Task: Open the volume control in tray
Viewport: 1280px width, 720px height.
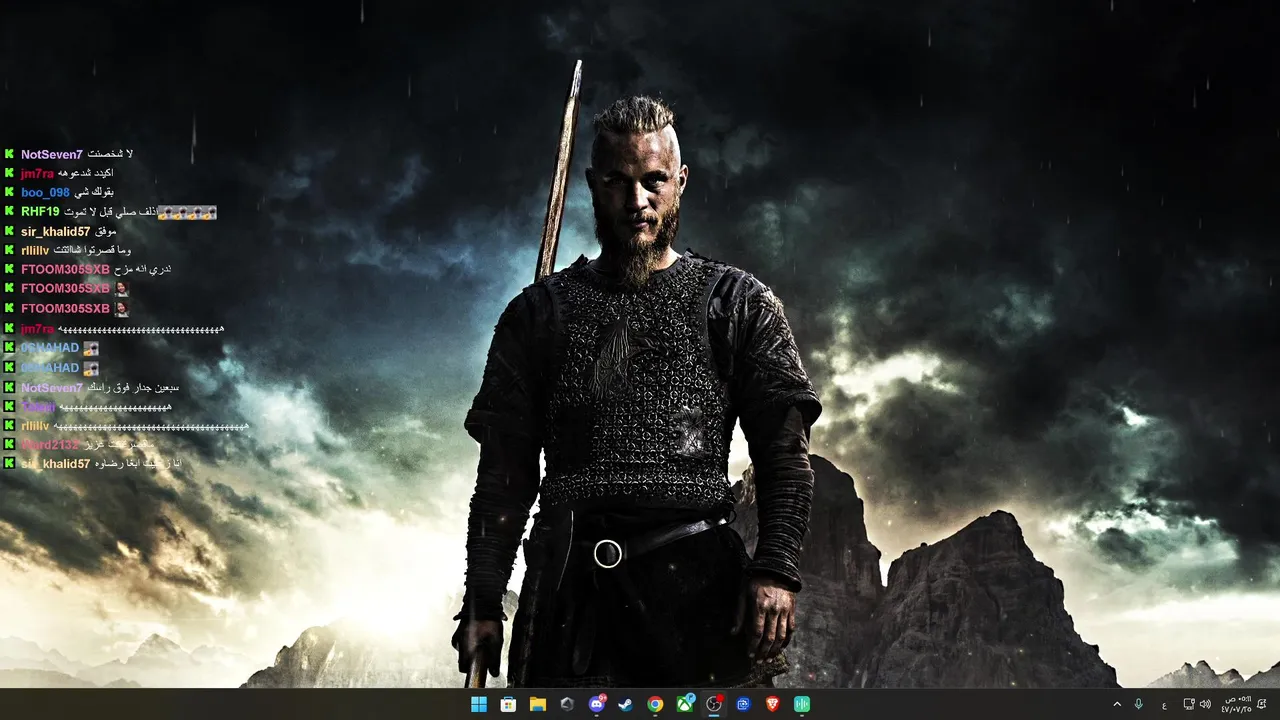Action: 1205,704
